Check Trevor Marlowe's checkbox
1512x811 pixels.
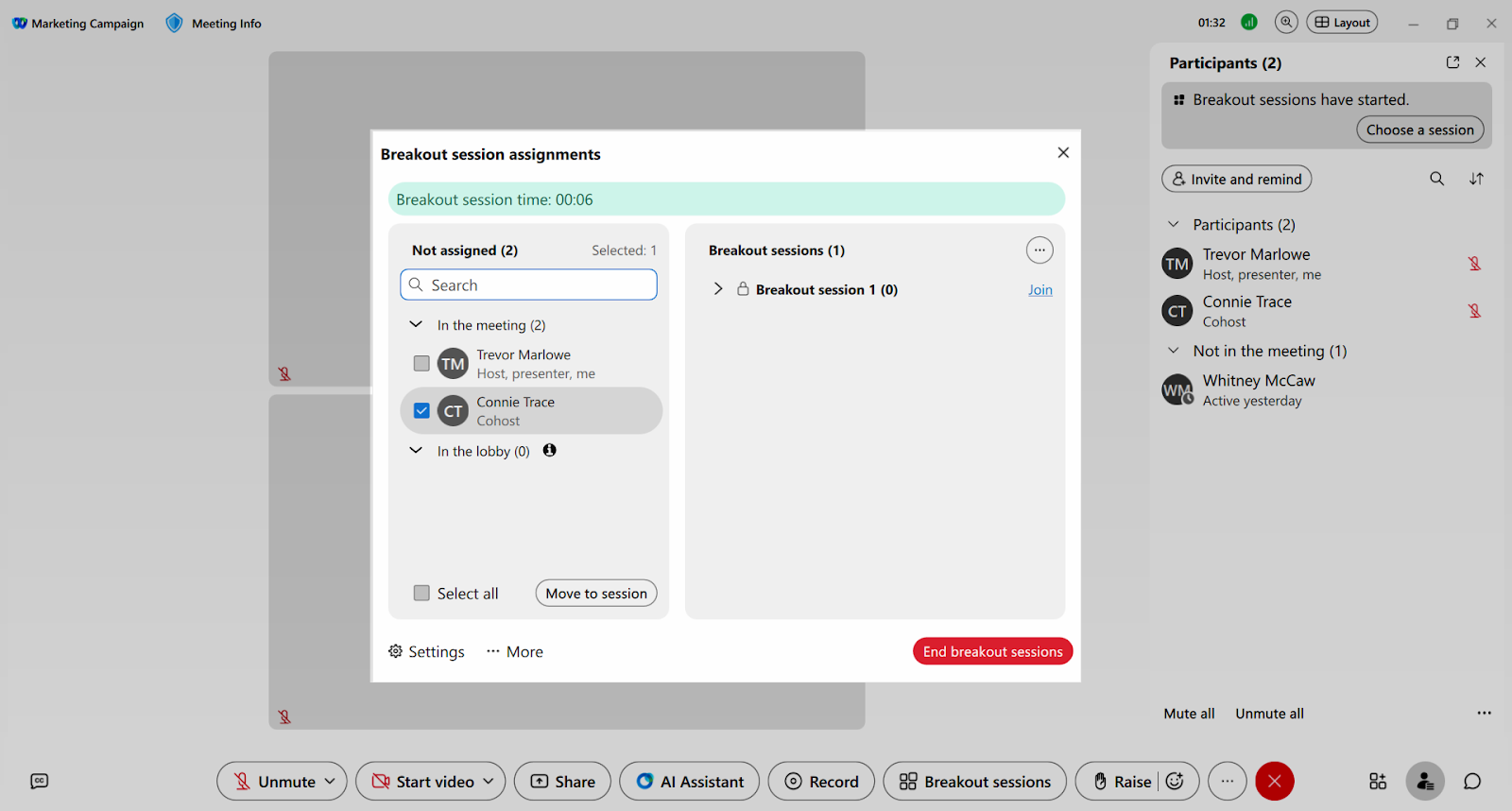pos(421,363)
